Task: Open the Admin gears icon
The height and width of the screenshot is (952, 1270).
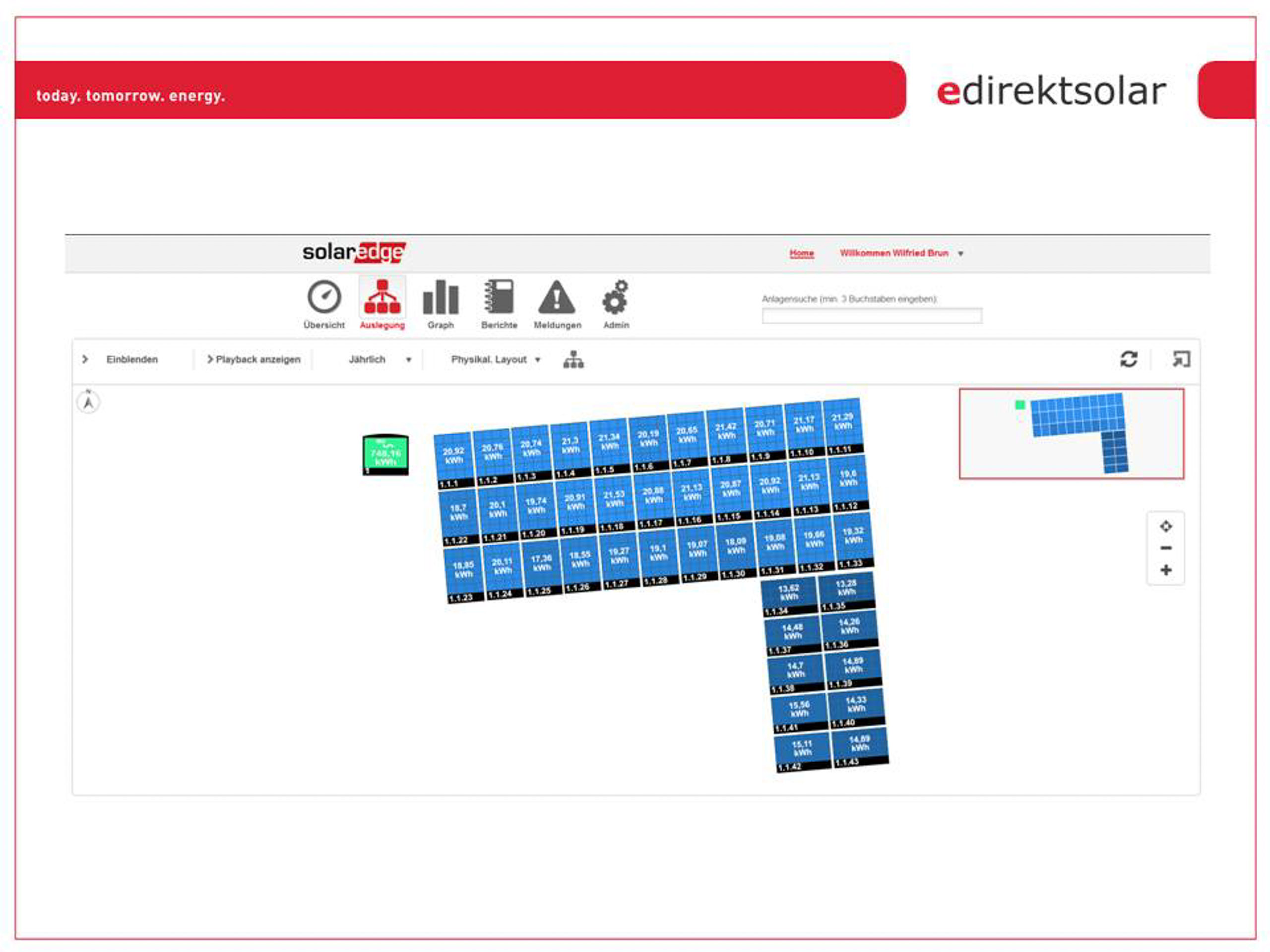Action: 616,297
